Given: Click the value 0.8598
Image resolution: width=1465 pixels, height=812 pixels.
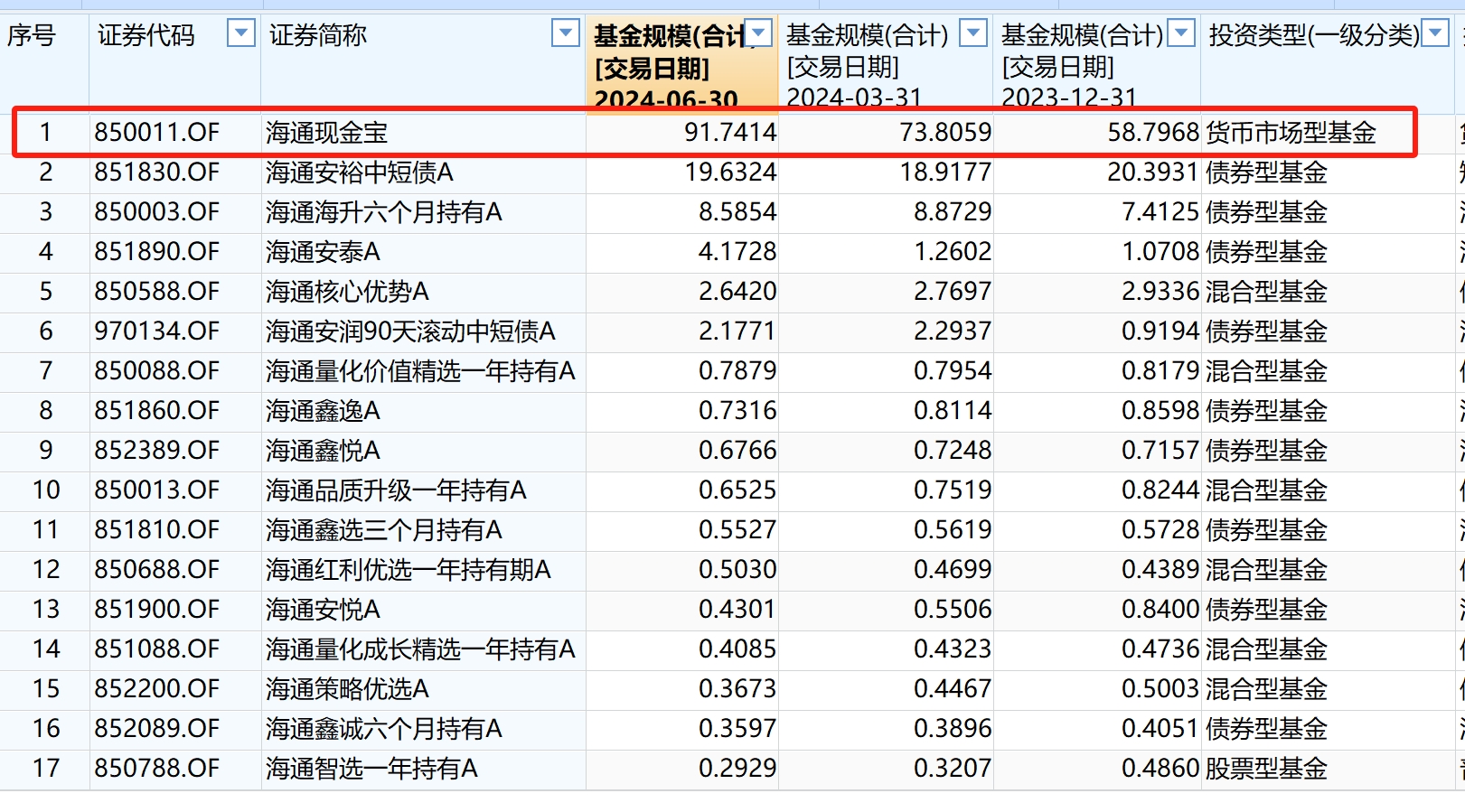Looking at the screenshot, I should click(1160, 411).
